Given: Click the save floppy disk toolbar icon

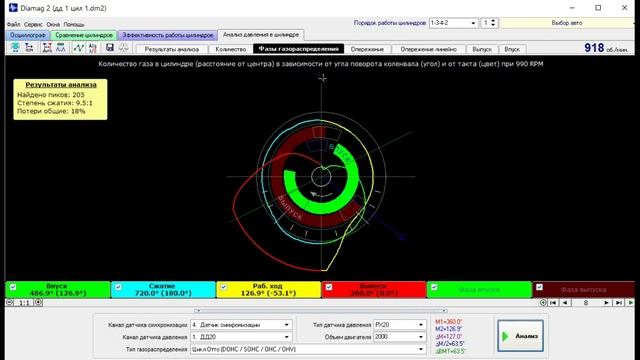Looking at the screenshot, I should click(109, 48).
